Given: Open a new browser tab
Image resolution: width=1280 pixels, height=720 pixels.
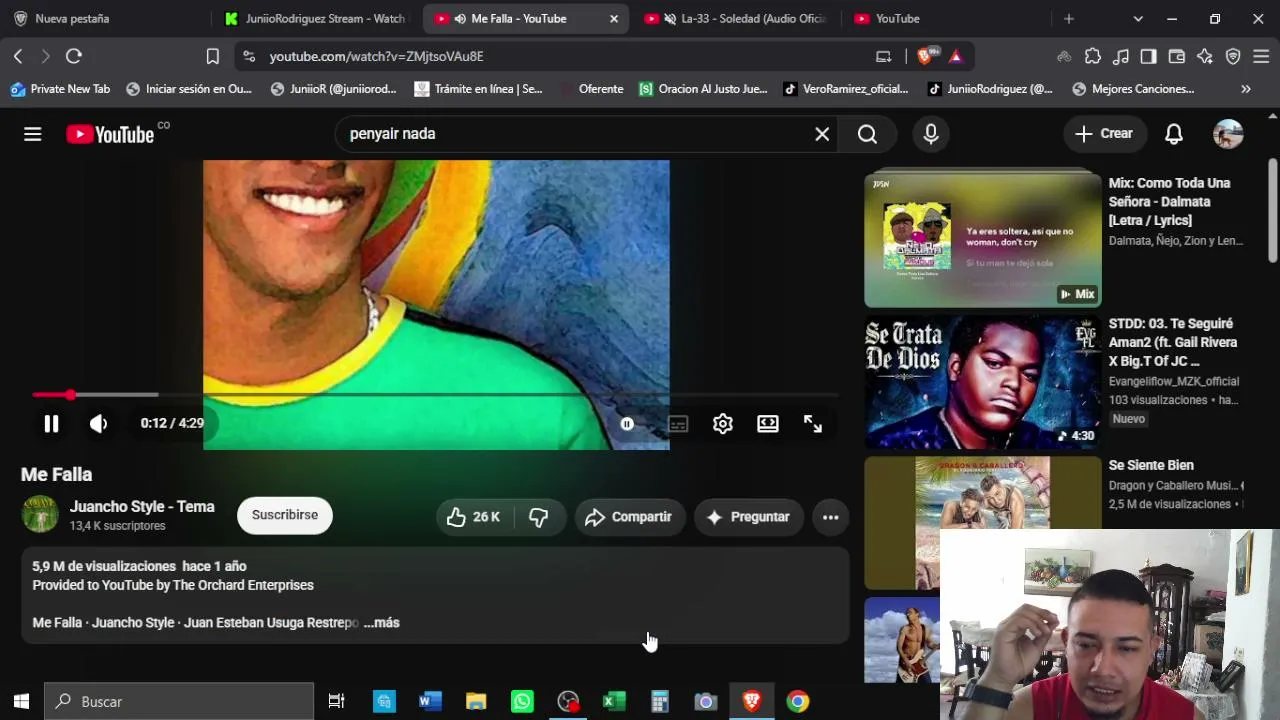Looking at the screenshot, I should click(1069, 19).
